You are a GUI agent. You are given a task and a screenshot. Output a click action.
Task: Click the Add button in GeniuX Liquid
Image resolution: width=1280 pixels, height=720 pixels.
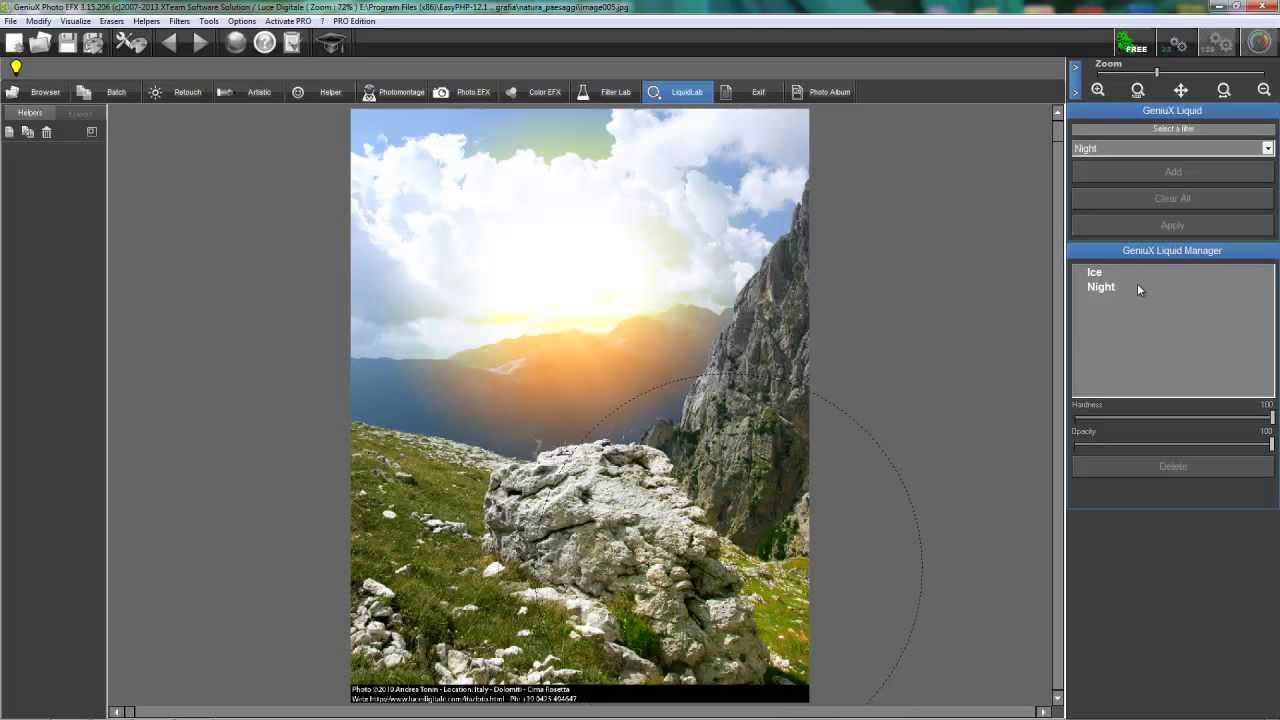point(1173,172)
